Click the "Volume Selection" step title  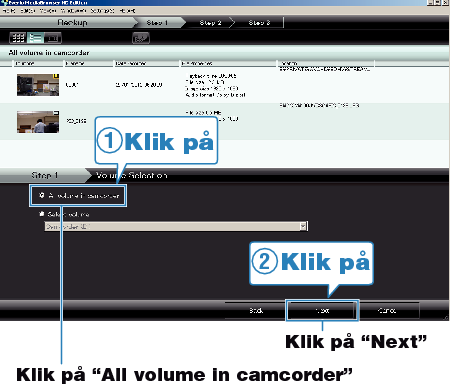pos(132,175)
